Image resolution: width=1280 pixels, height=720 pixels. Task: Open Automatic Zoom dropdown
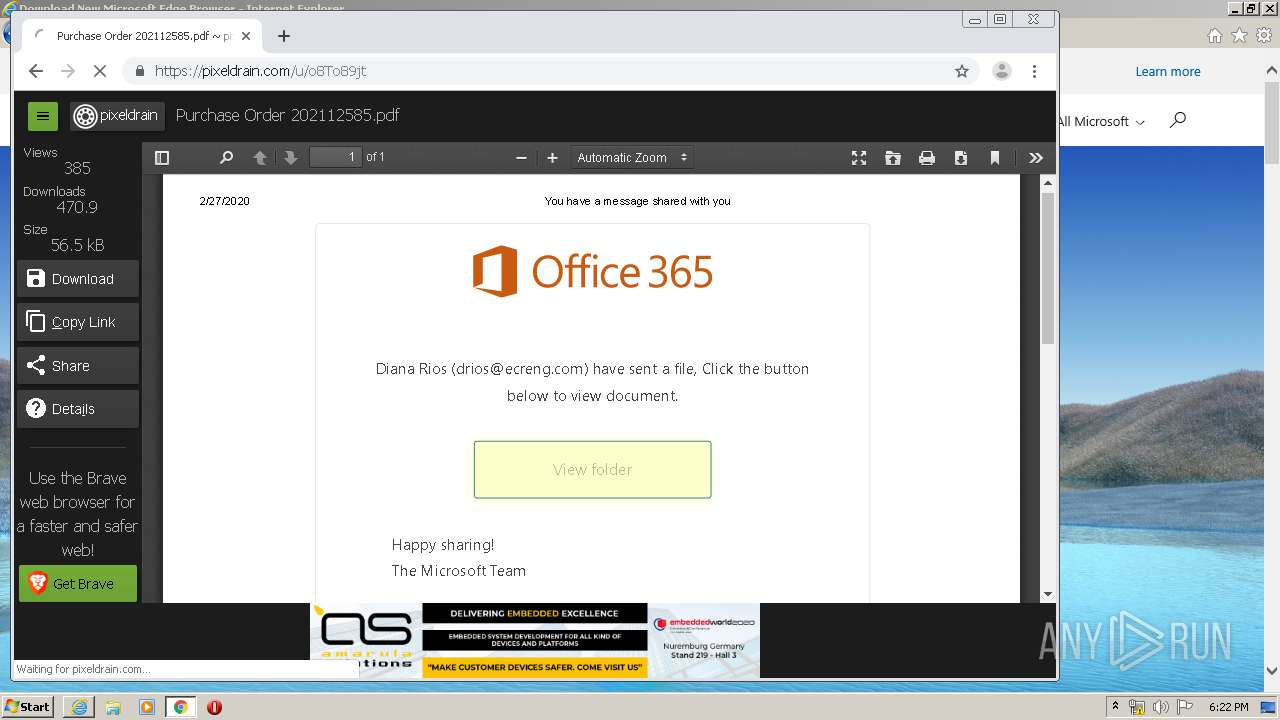coord(632,158)
